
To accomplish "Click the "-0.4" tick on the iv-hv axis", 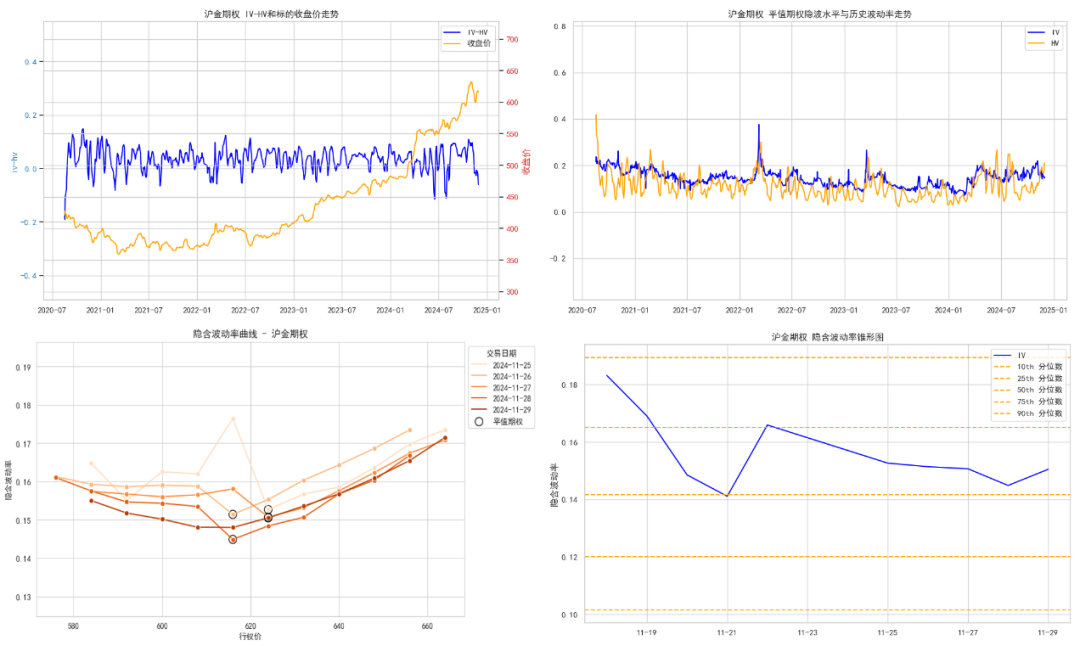I will pos(29,276).
